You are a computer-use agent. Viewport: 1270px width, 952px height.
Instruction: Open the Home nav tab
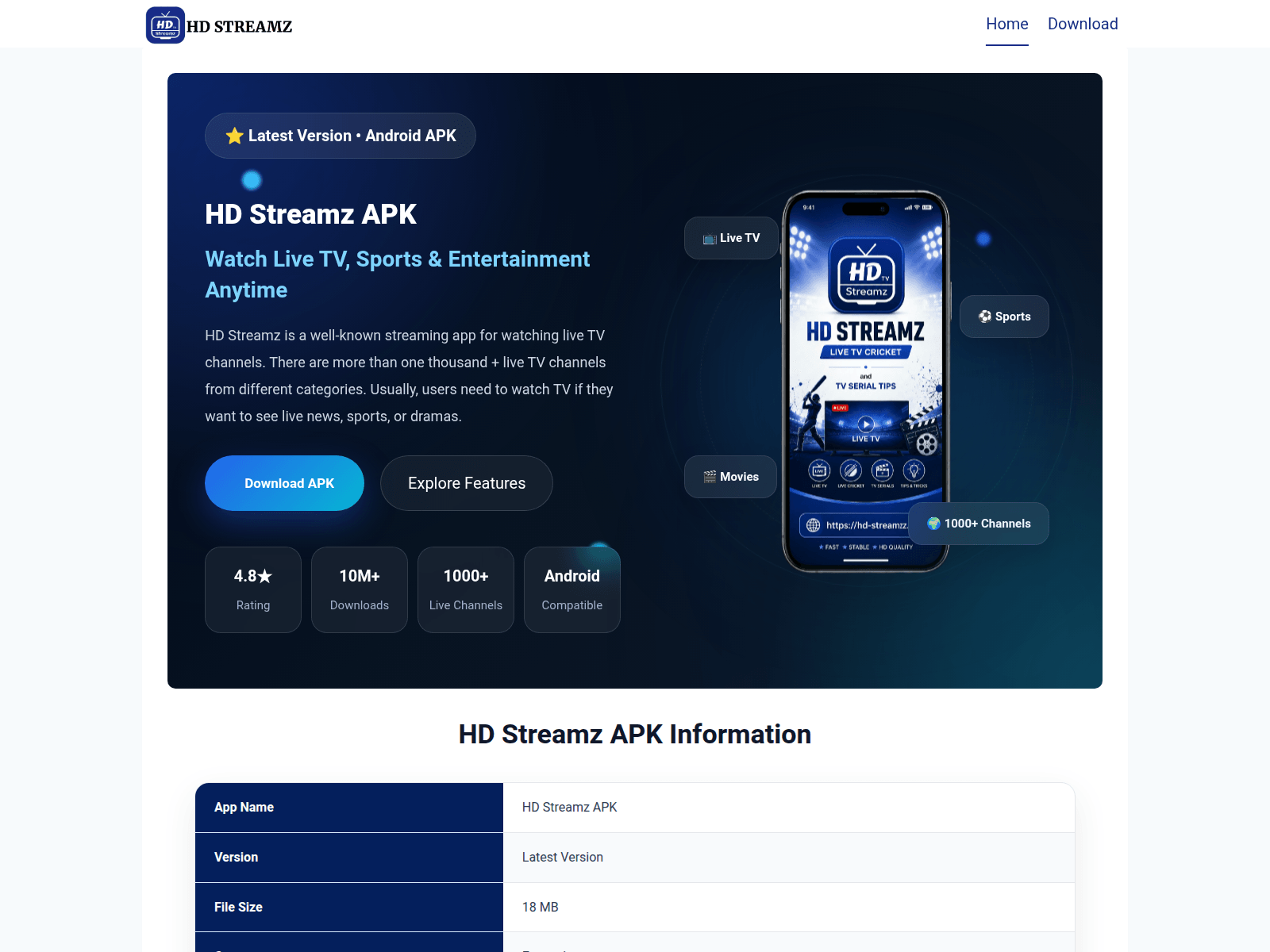point(1006,24)
